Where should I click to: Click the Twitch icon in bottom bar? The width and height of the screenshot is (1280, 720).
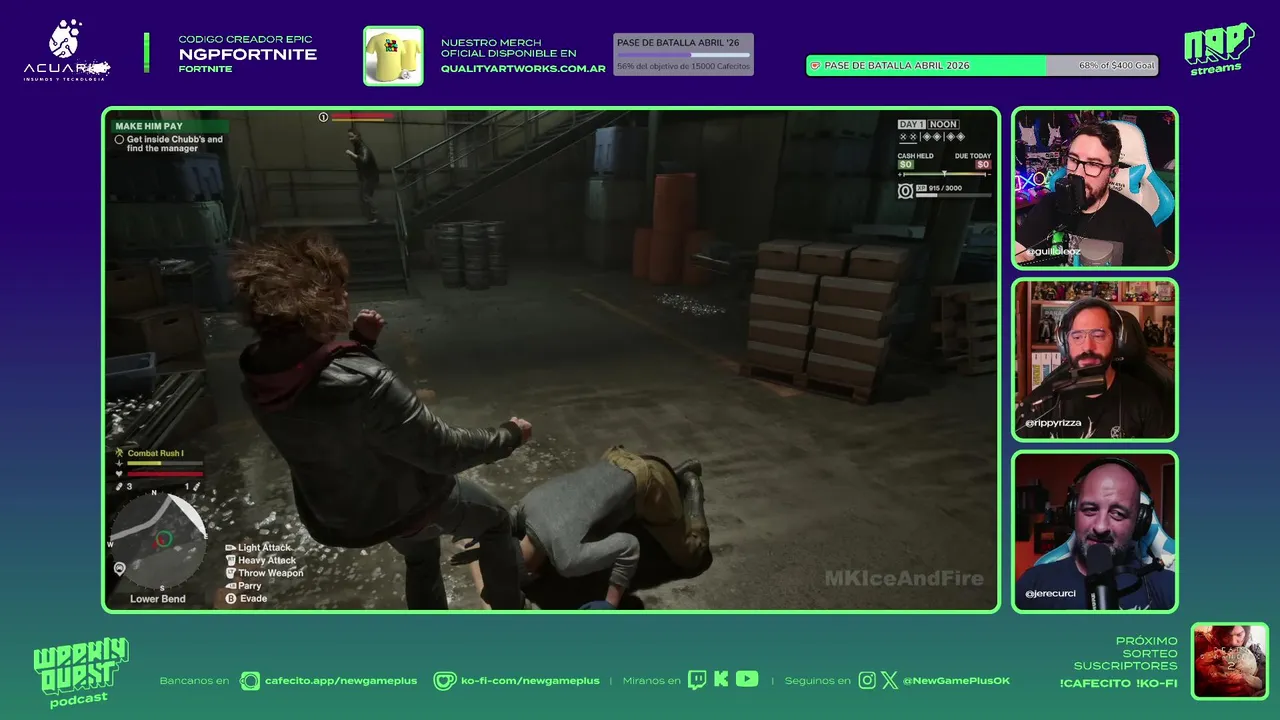click(697, 680)
